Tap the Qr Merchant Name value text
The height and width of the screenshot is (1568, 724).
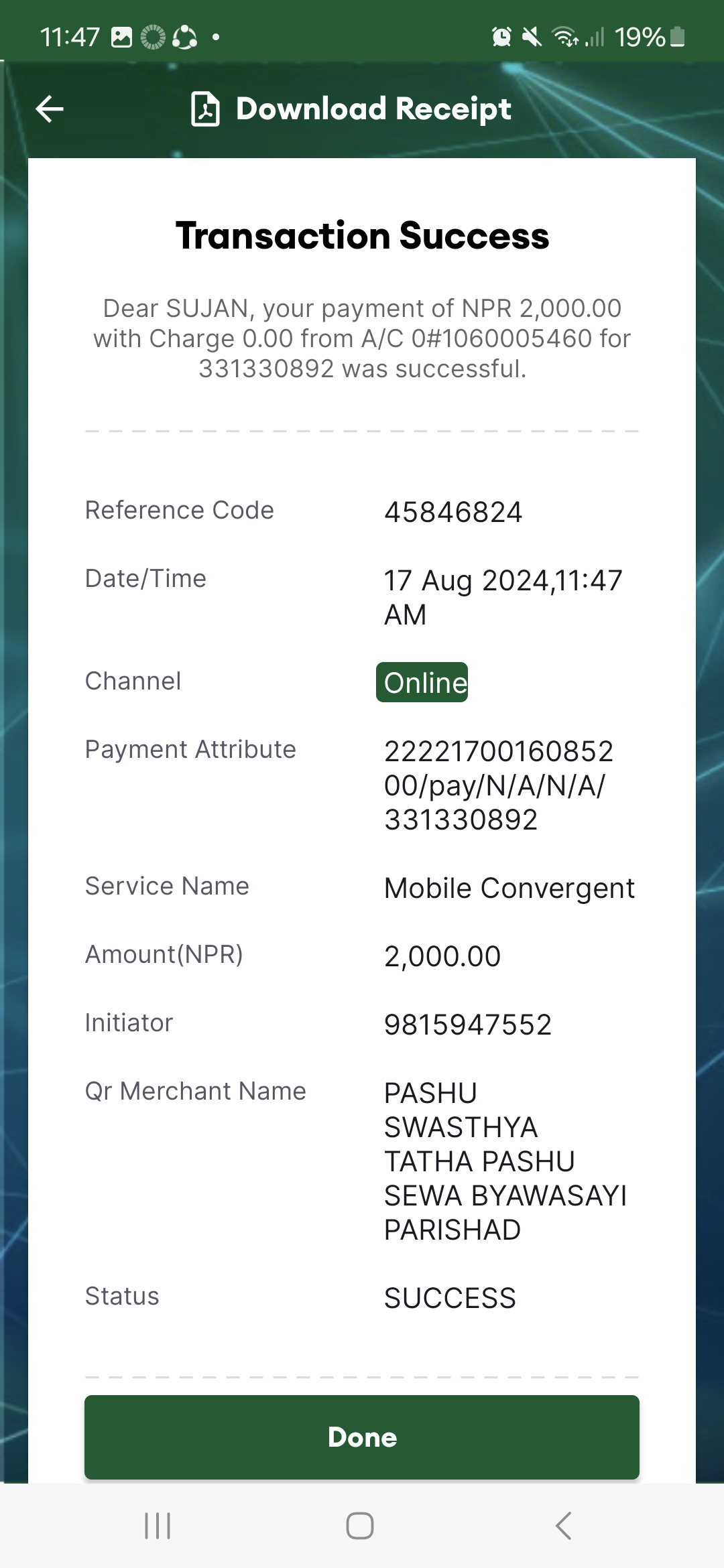point(505,1161)
